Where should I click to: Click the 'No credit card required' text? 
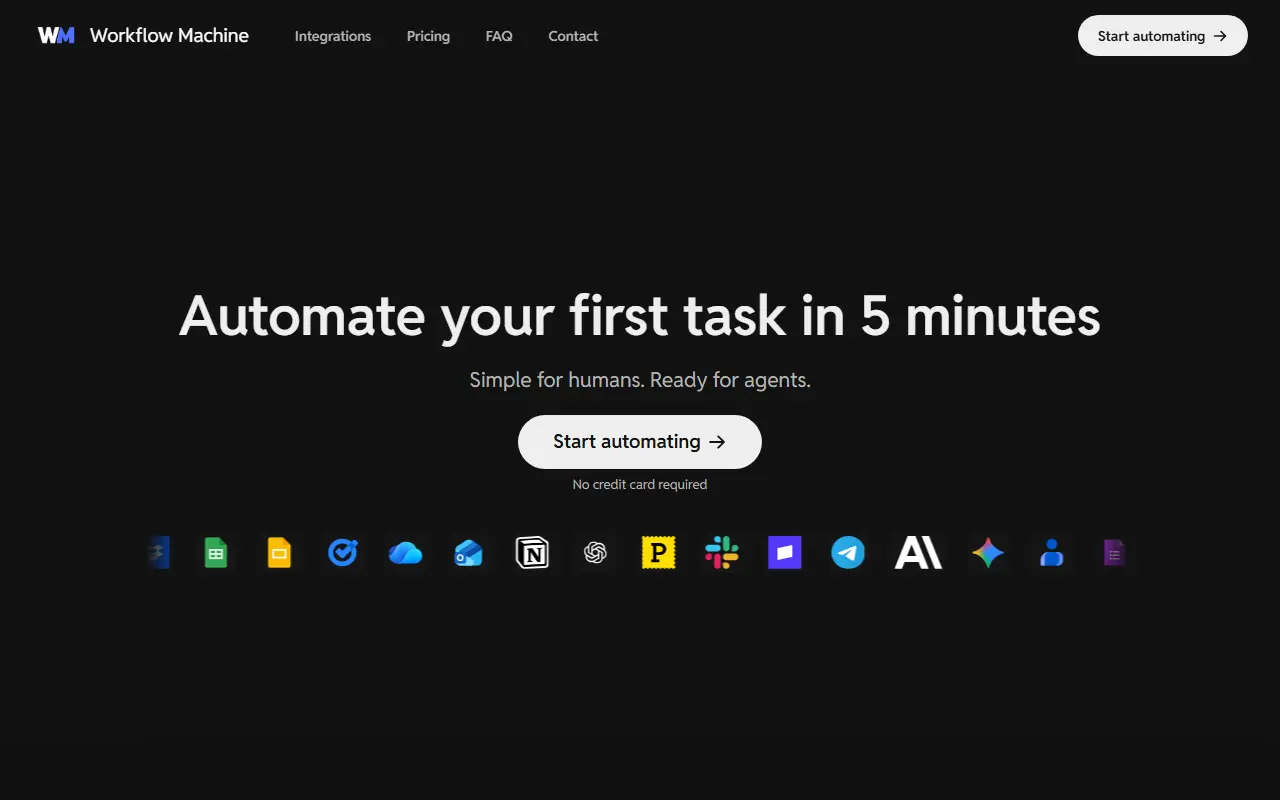click(640, 484)
